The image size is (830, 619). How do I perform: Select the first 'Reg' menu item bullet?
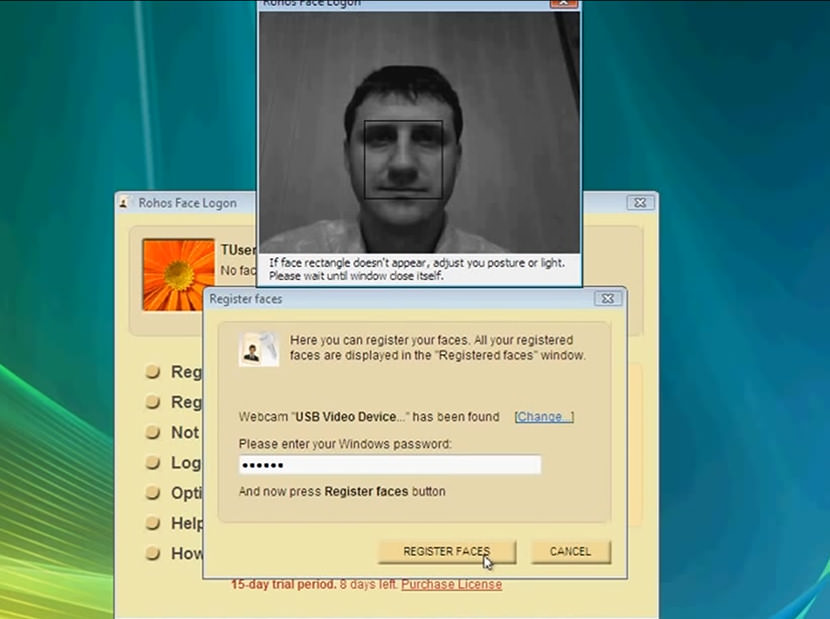point(153,372)
